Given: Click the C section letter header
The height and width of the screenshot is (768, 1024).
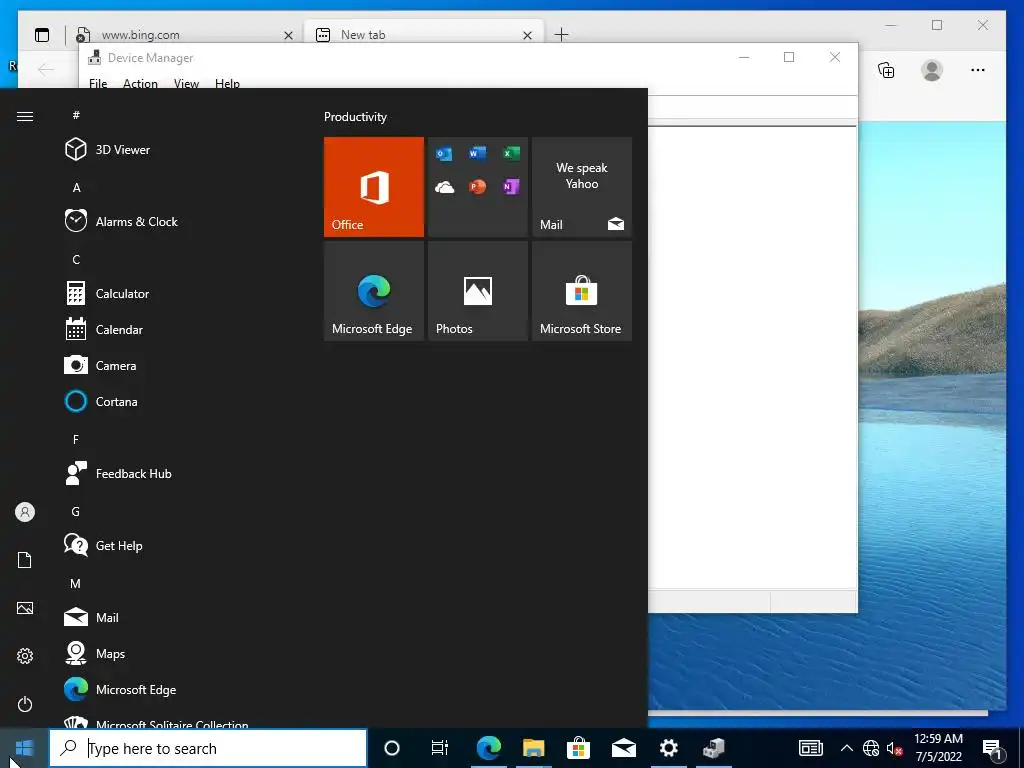Looking at the screenshot, I should (x=76, y=259).
